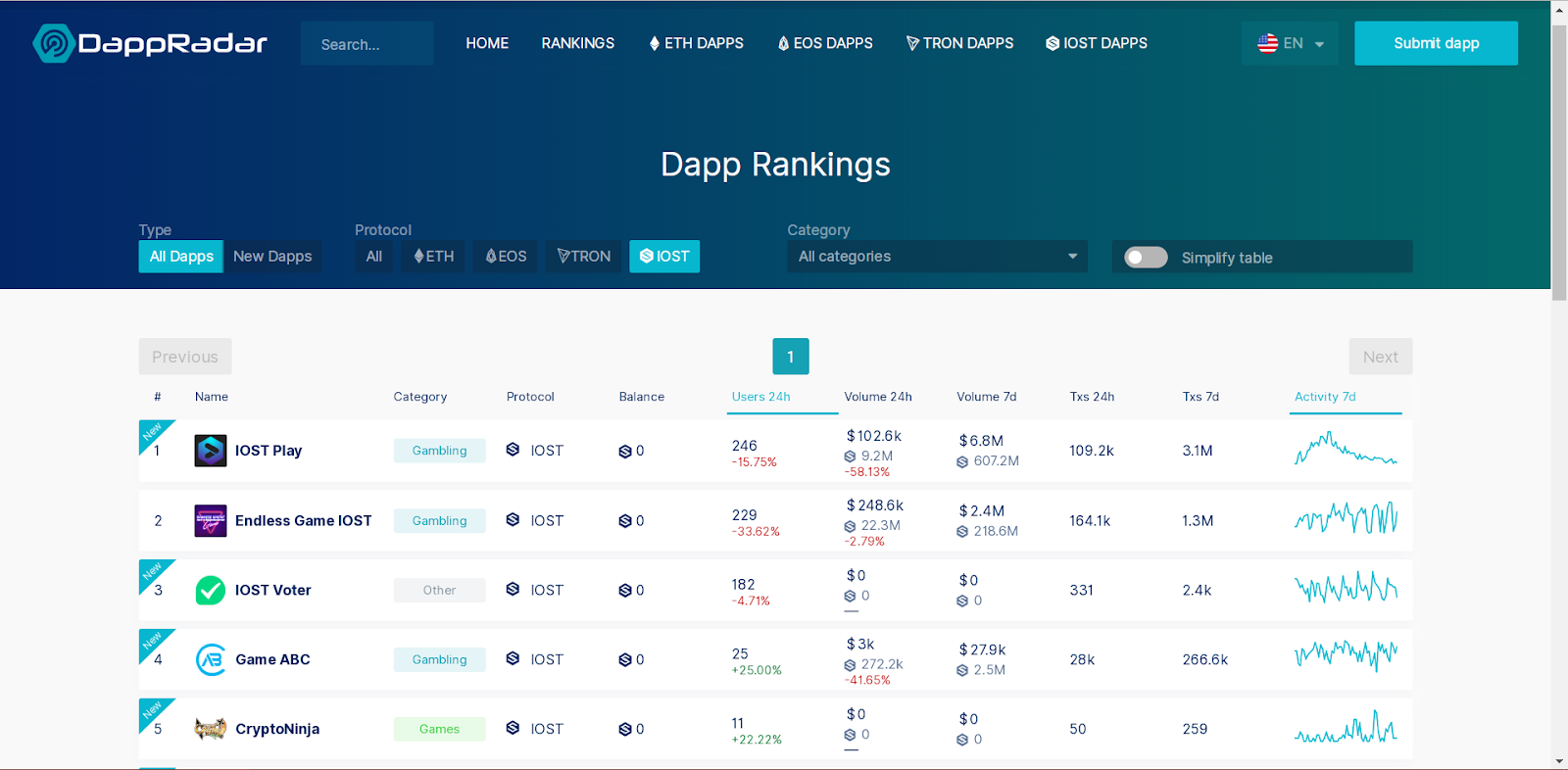
Task: Open the EN language dropdown
Action: pos(1290,43)
